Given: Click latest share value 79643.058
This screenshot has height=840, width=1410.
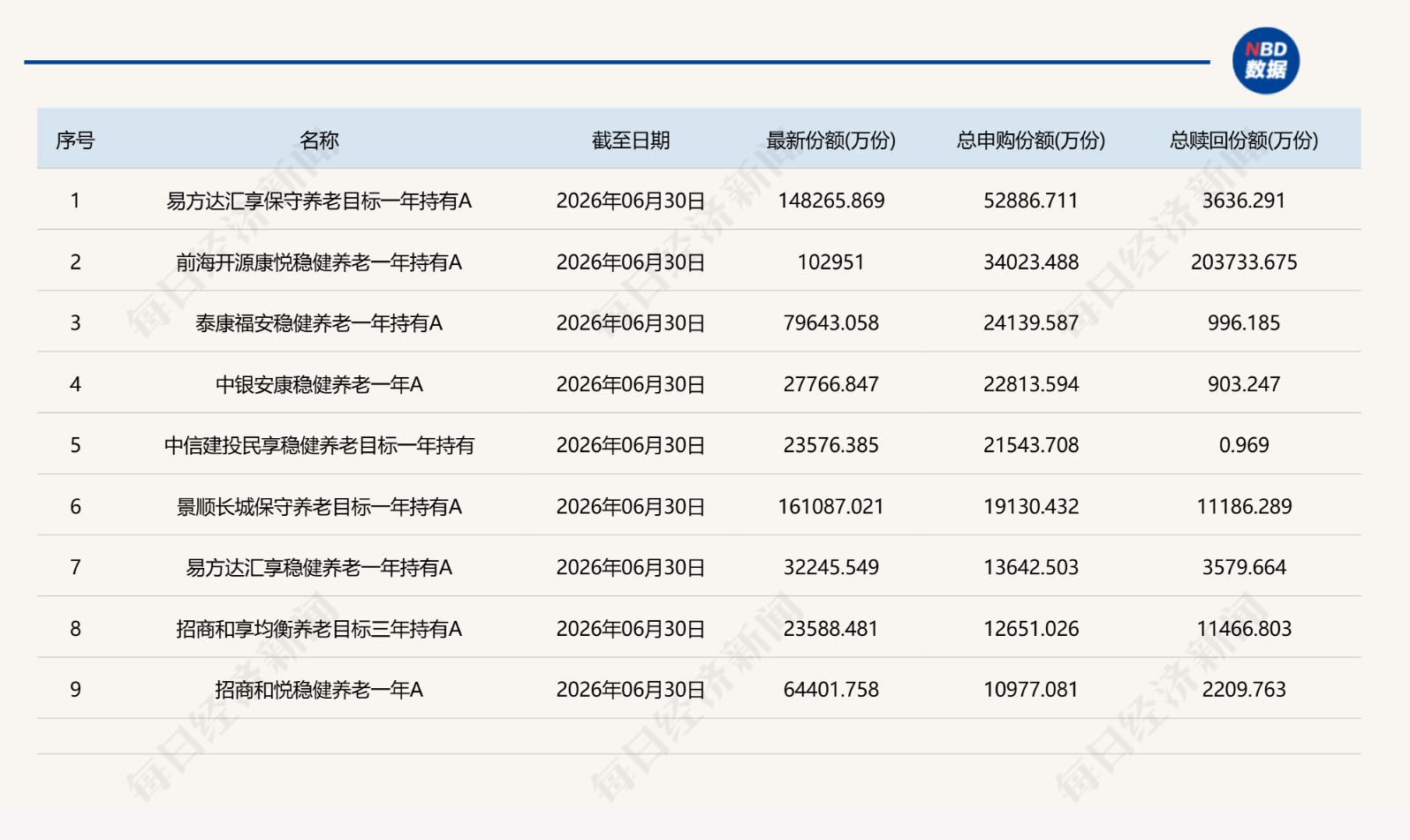Looking at the screenshot, I should [x=830, y=323].
